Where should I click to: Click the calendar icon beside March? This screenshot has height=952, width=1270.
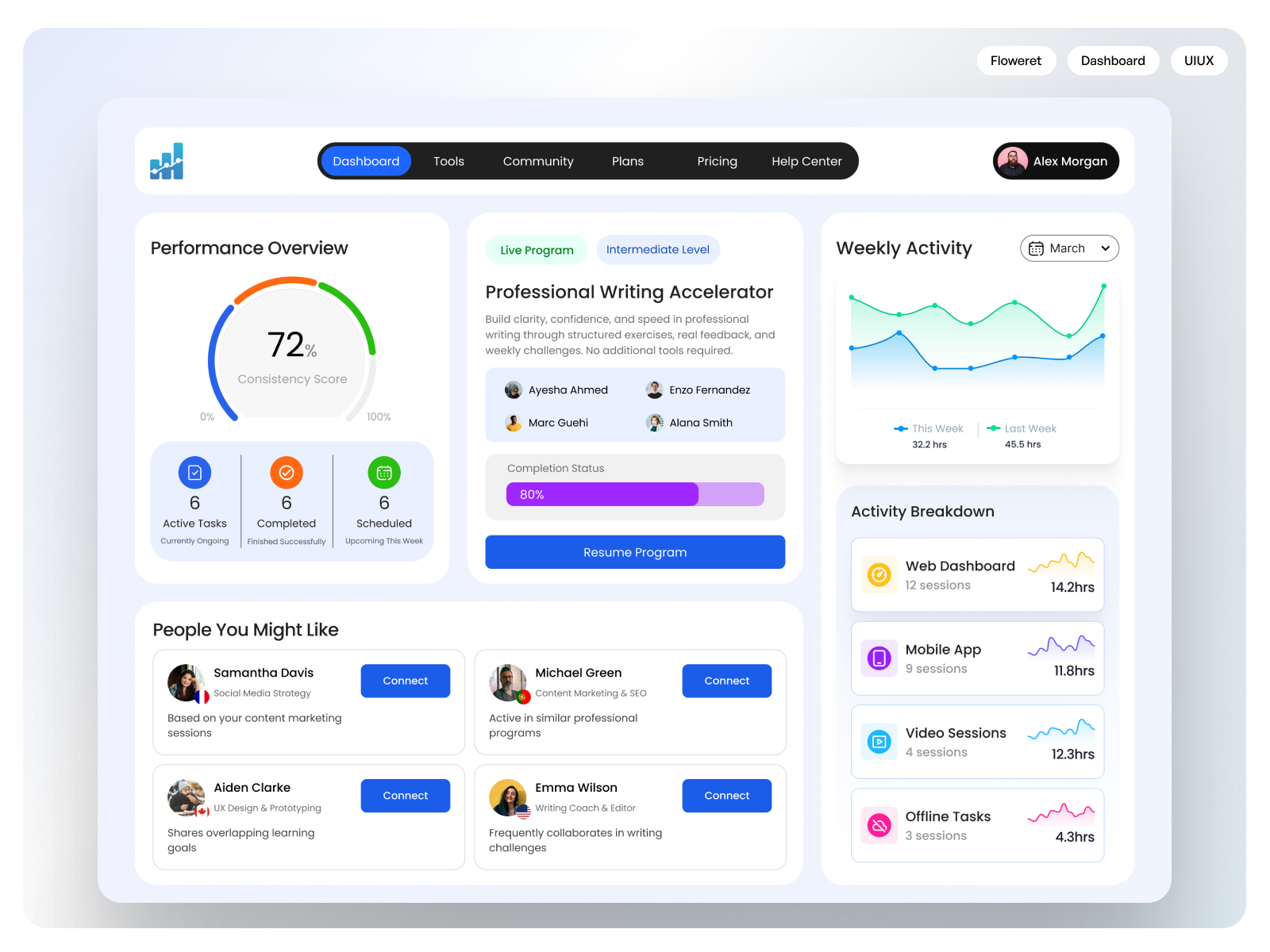1036,248
